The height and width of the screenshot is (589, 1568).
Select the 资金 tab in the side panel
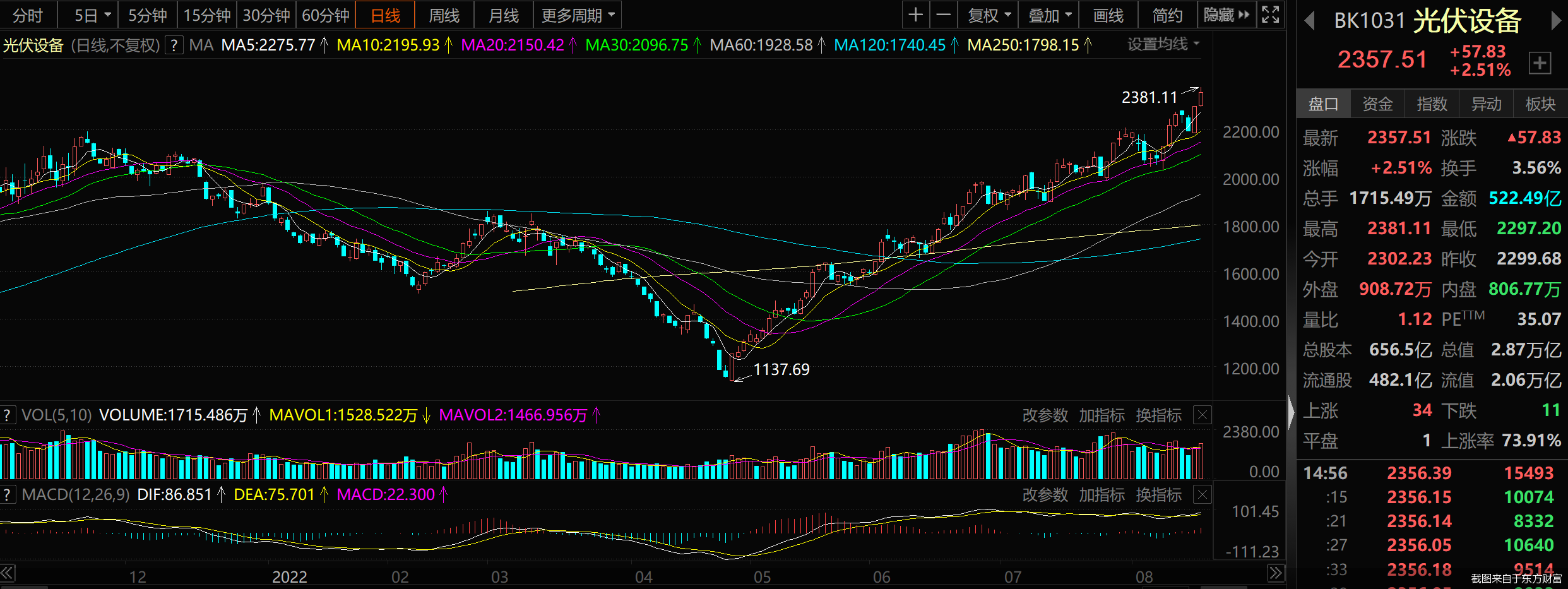[x=1377, y=104]
